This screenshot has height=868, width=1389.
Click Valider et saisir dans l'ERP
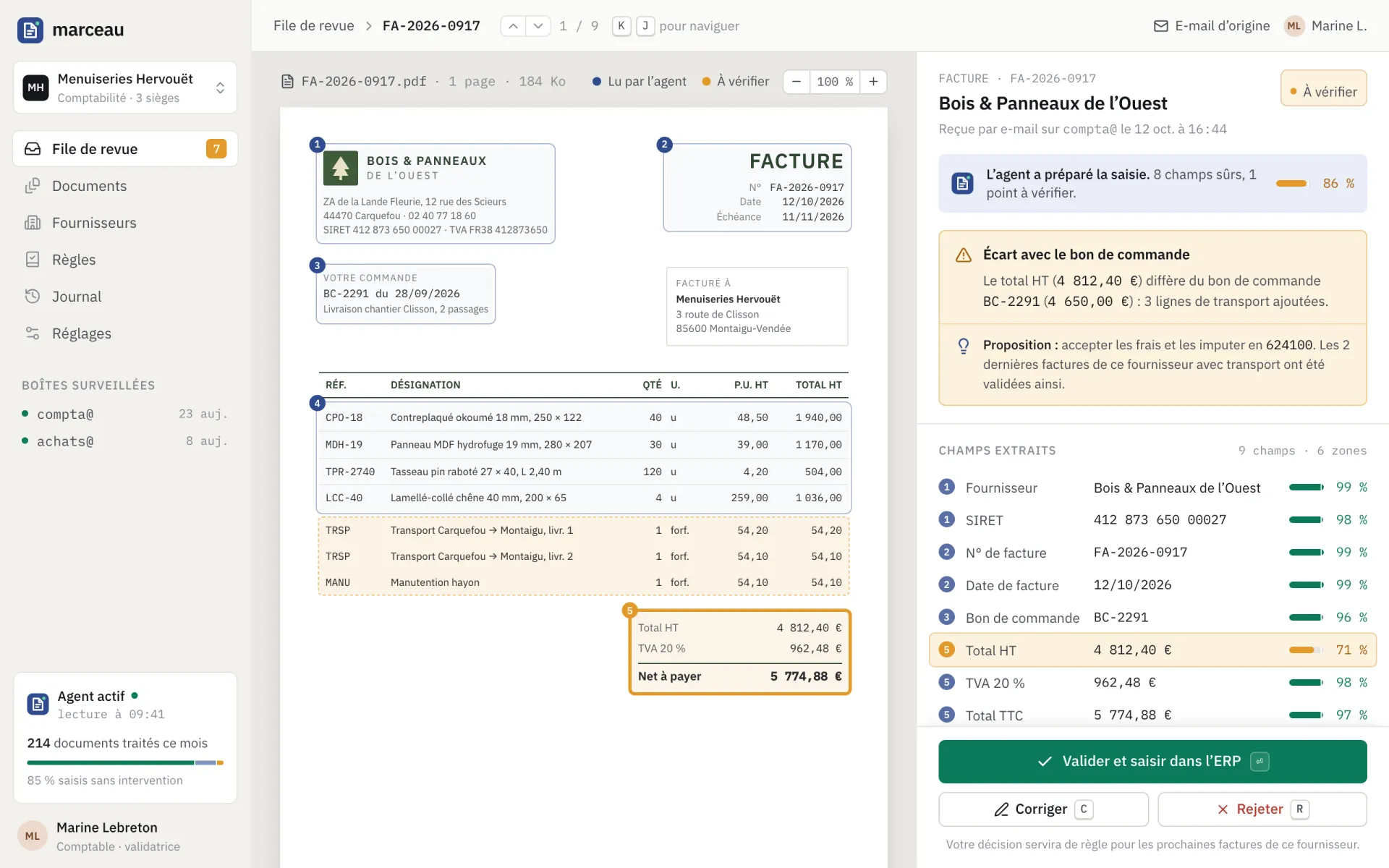click(x=1152, y=762)
